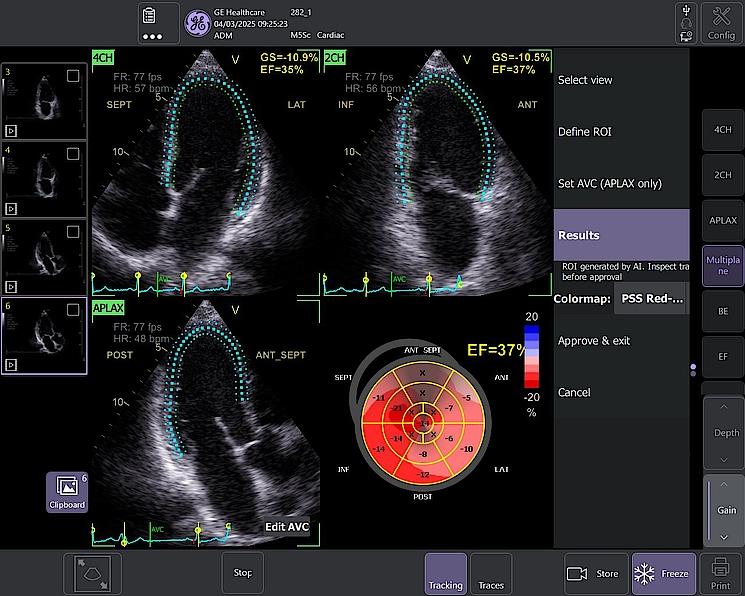745x596 pixels.
Task: Click the Store camera button
Action: [x=594, y=574]
